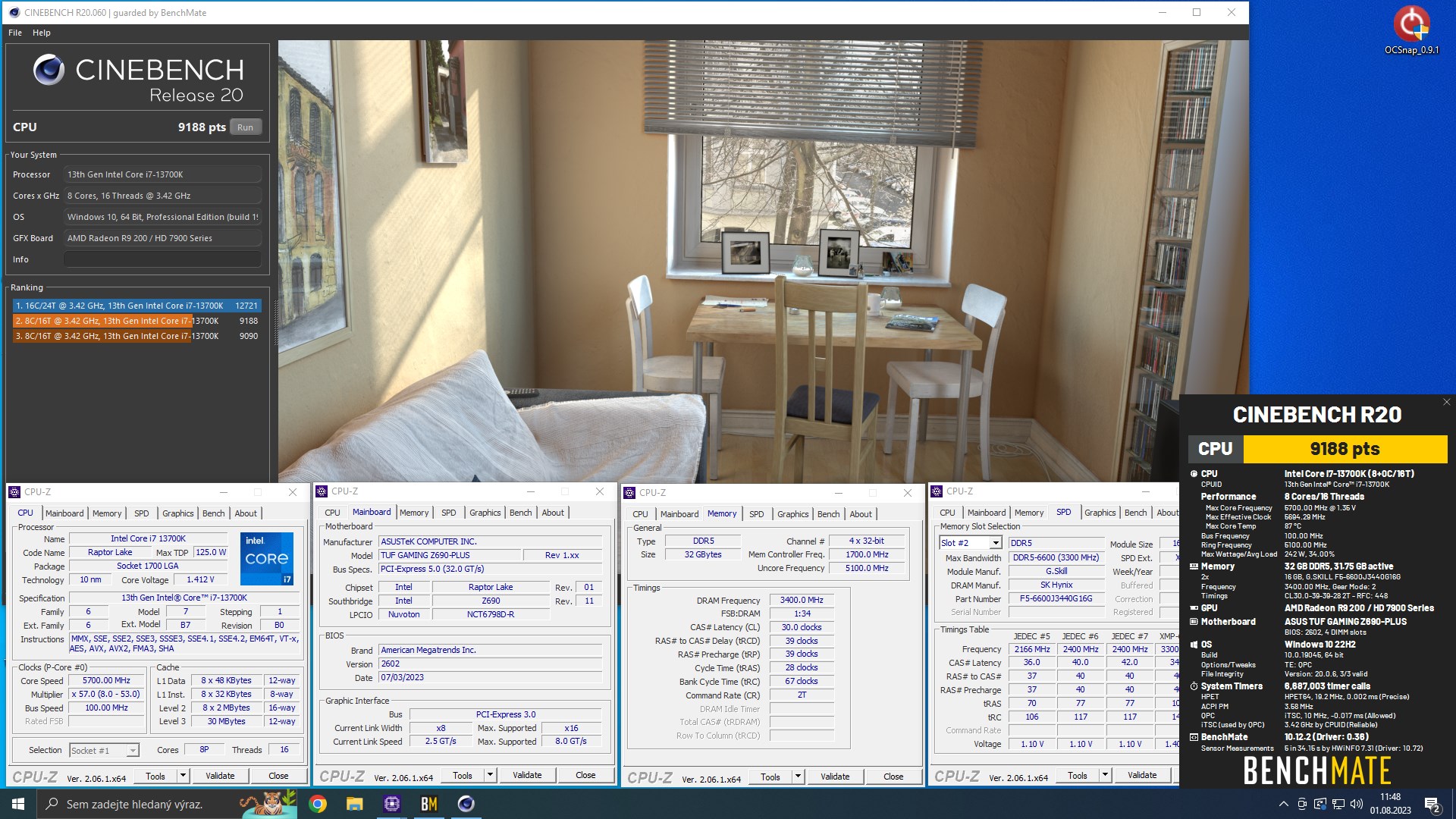Click the BenchMate version section icon
The height and width of the screenshot is (819, 1456).
pos(1194,737)
